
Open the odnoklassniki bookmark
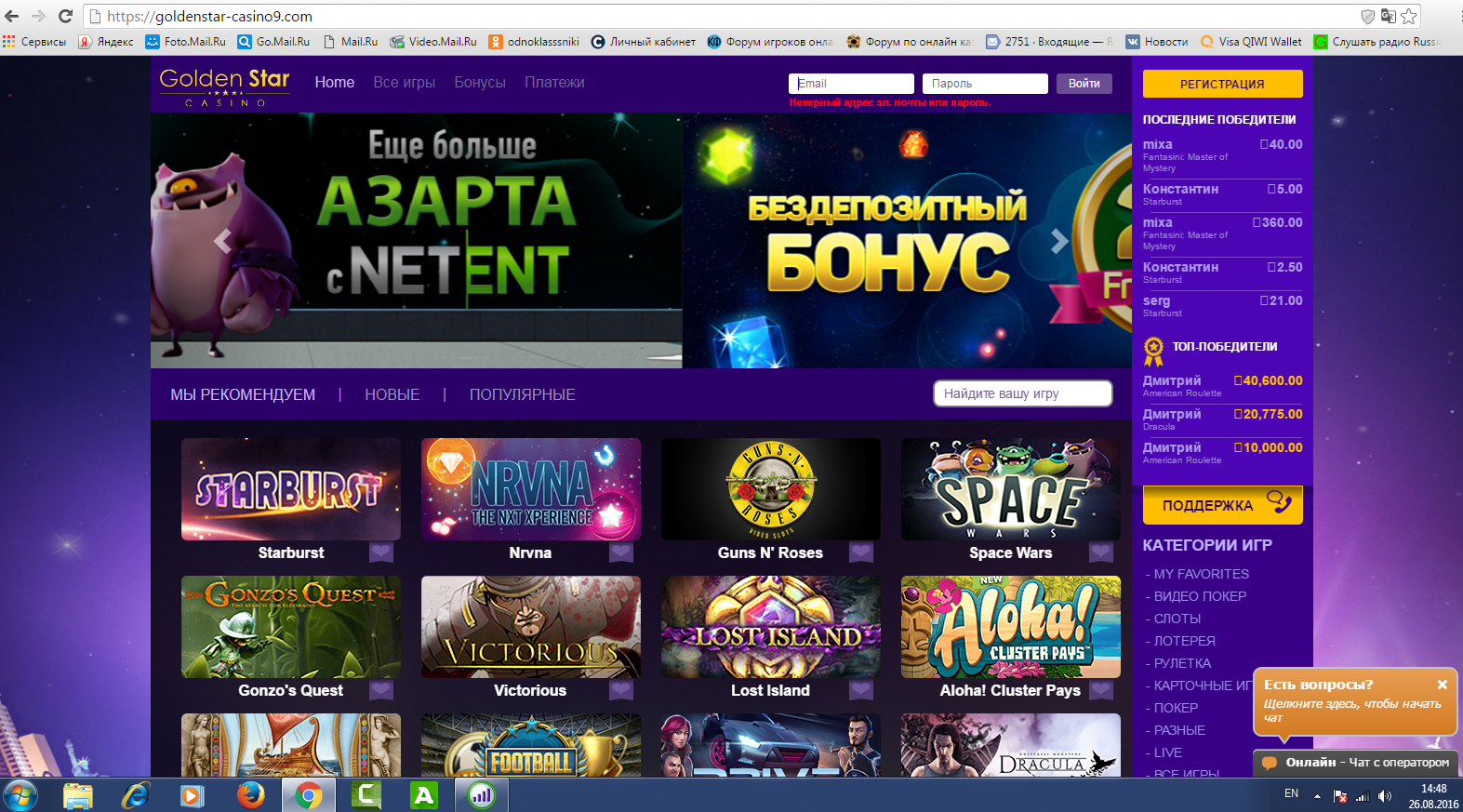tap(534, 42)
